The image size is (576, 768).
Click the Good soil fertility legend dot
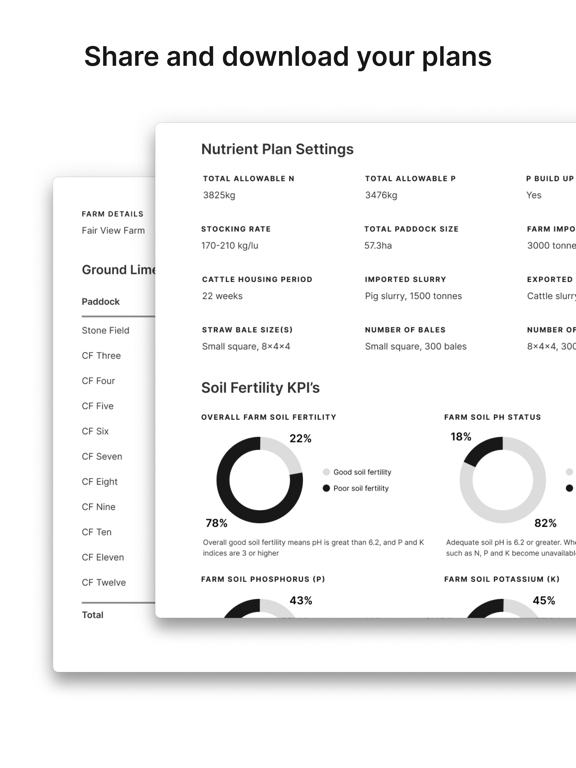326,472
